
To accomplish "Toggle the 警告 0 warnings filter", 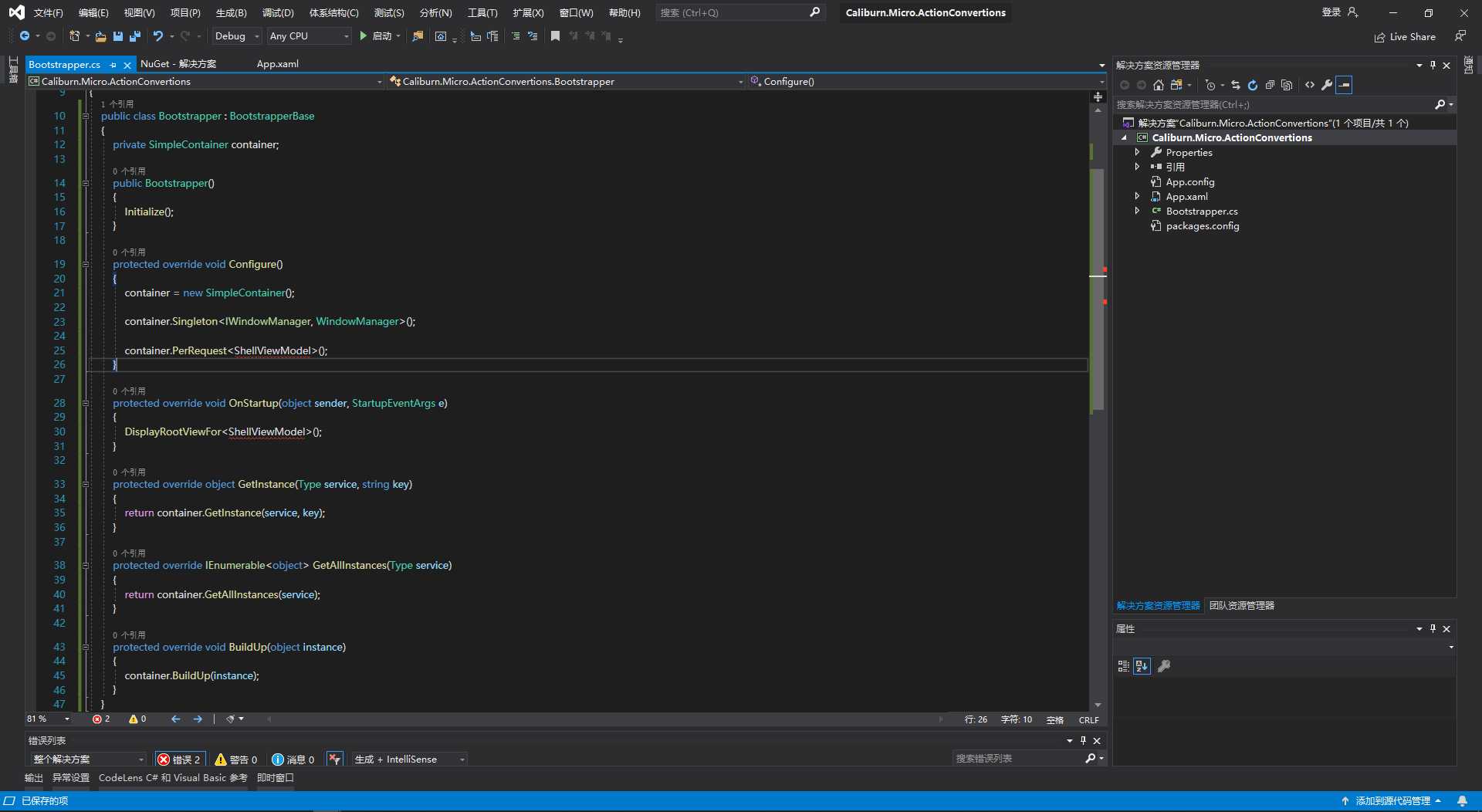I will point(236,760).
